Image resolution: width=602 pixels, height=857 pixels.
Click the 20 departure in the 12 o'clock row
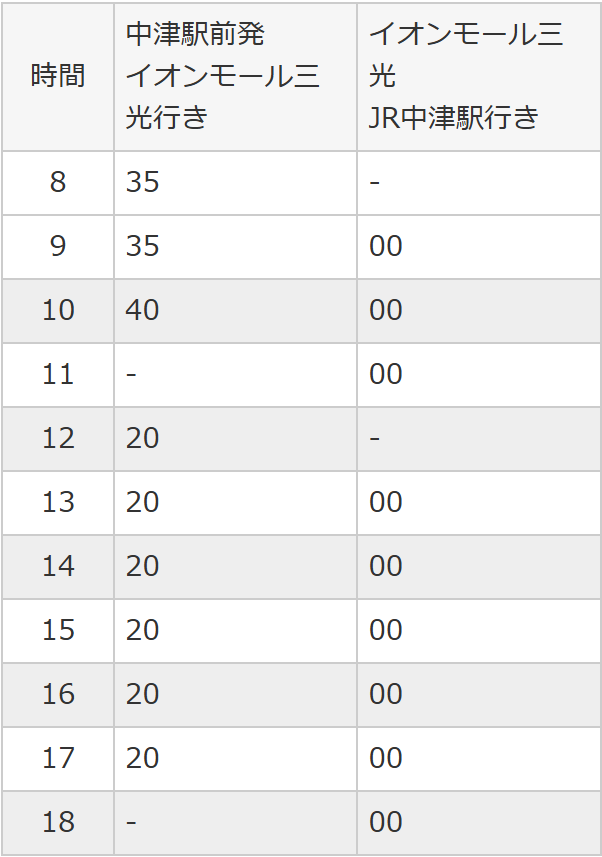coord(143,438)
